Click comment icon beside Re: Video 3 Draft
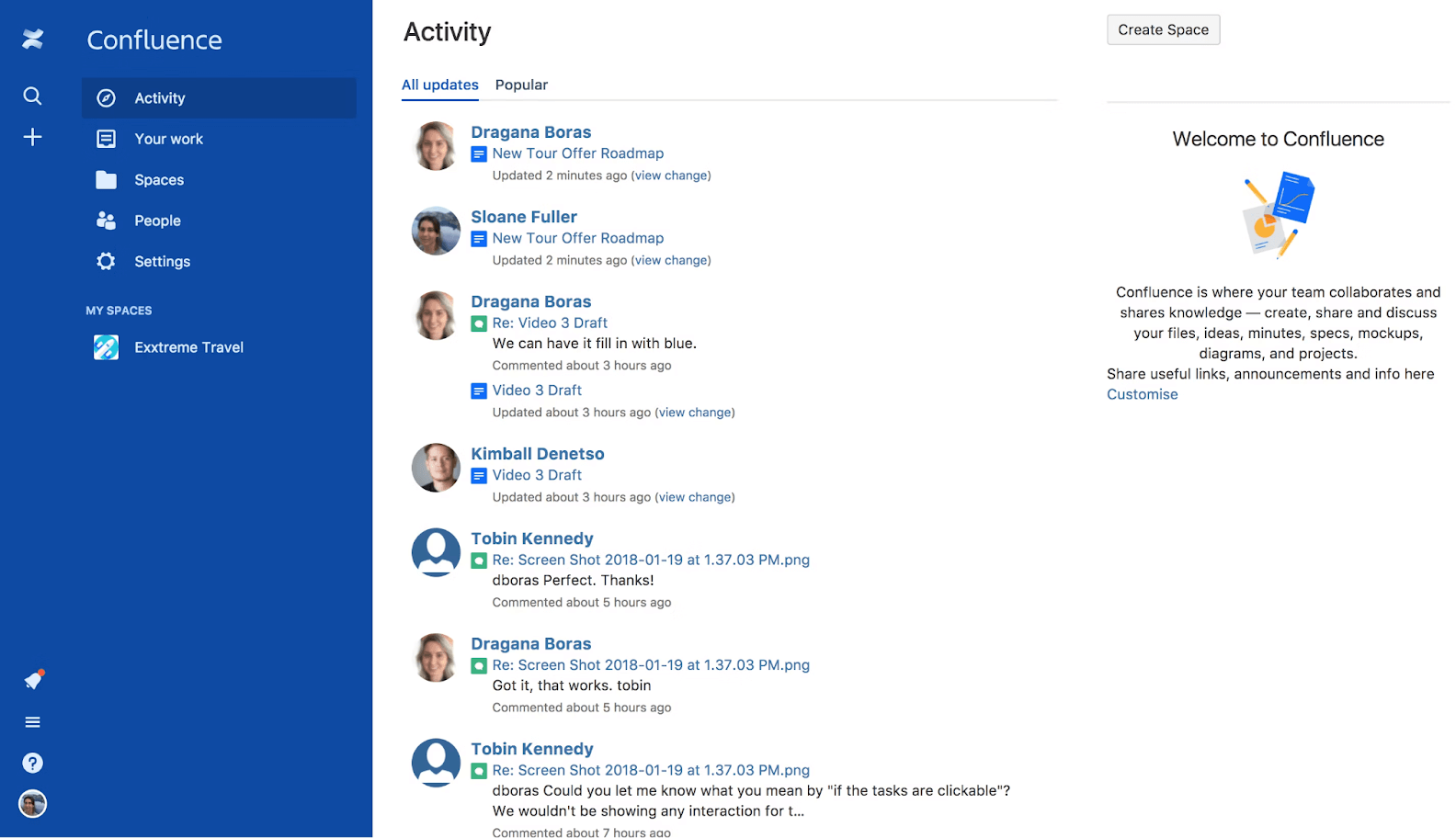 click(x=479, y=323)
